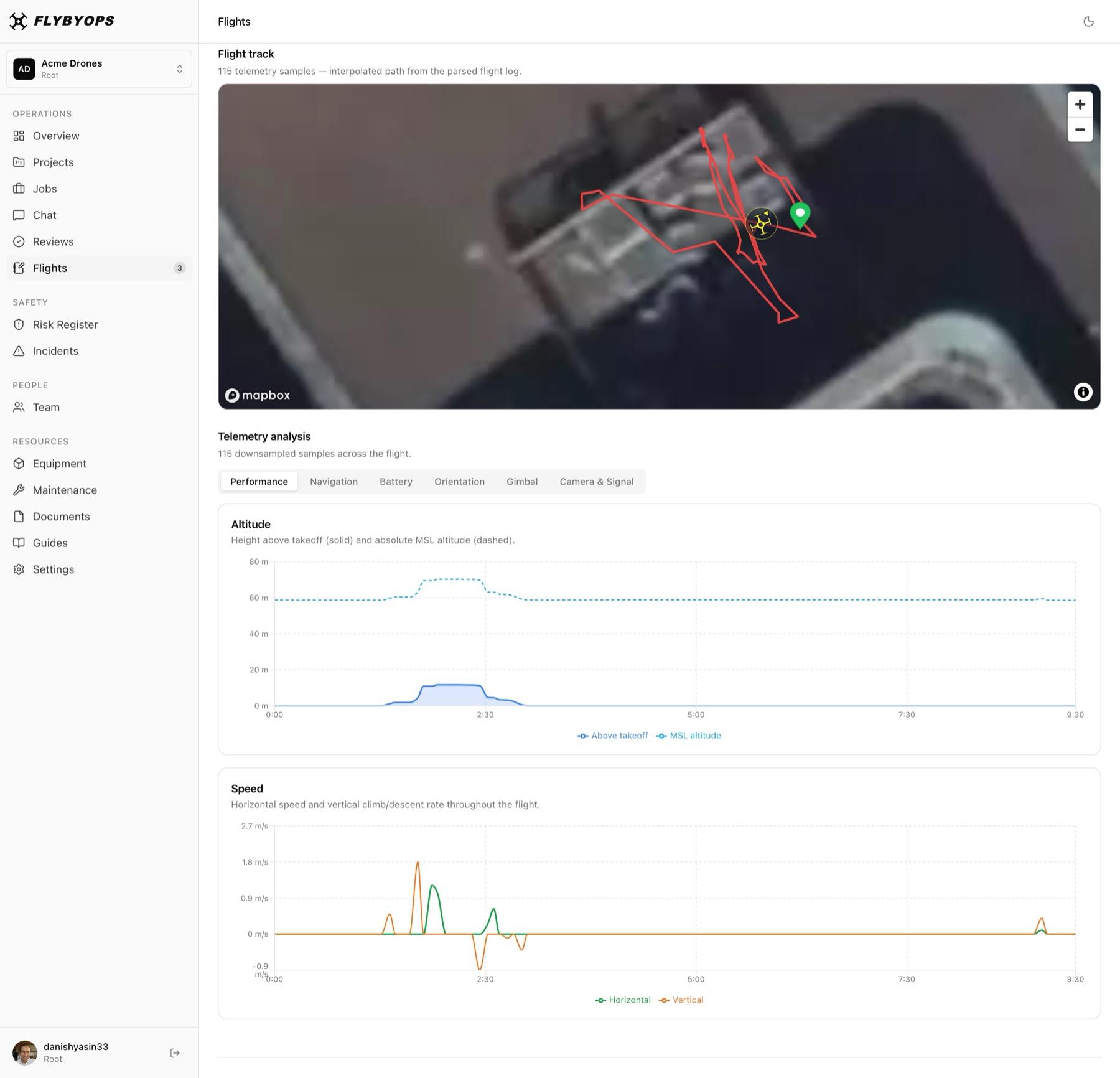Open the Overview dashboard icon

click(19, 136)
